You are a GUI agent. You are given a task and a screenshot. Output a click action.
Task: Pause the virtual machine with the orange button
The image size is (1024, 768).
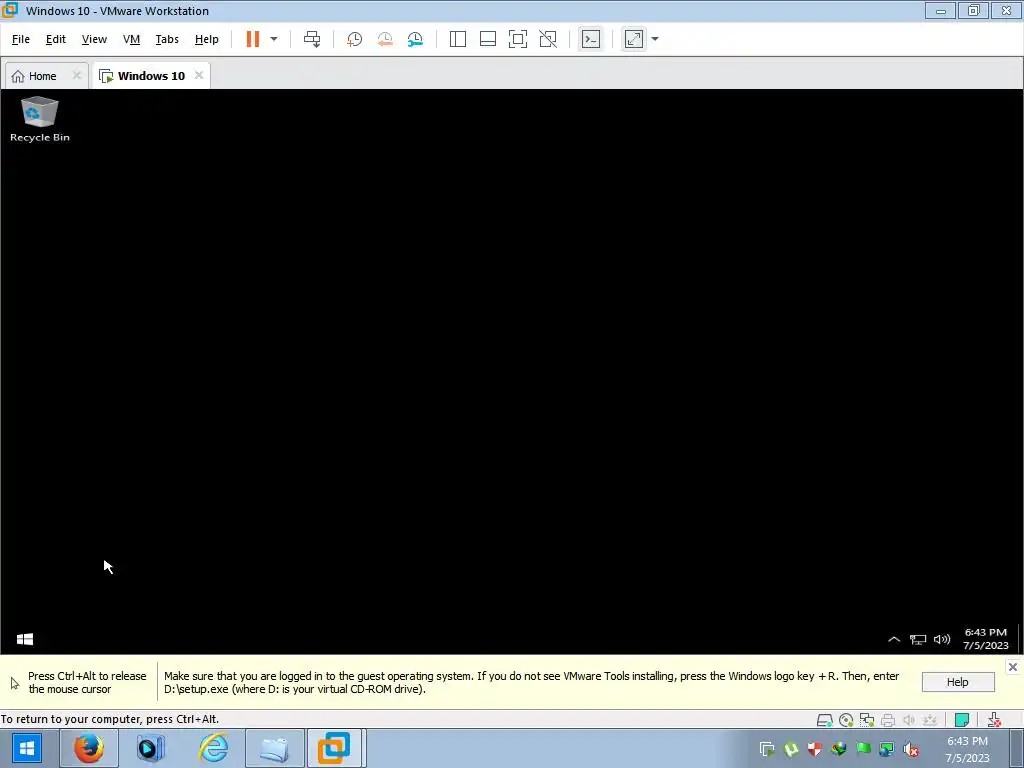click(253, 39)
